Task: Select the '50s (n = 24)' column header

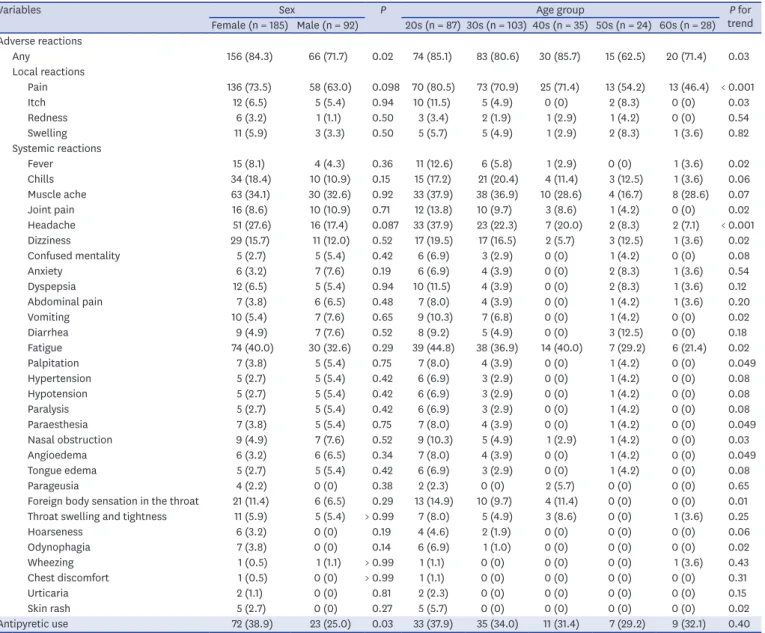Action: coord(623,25)
